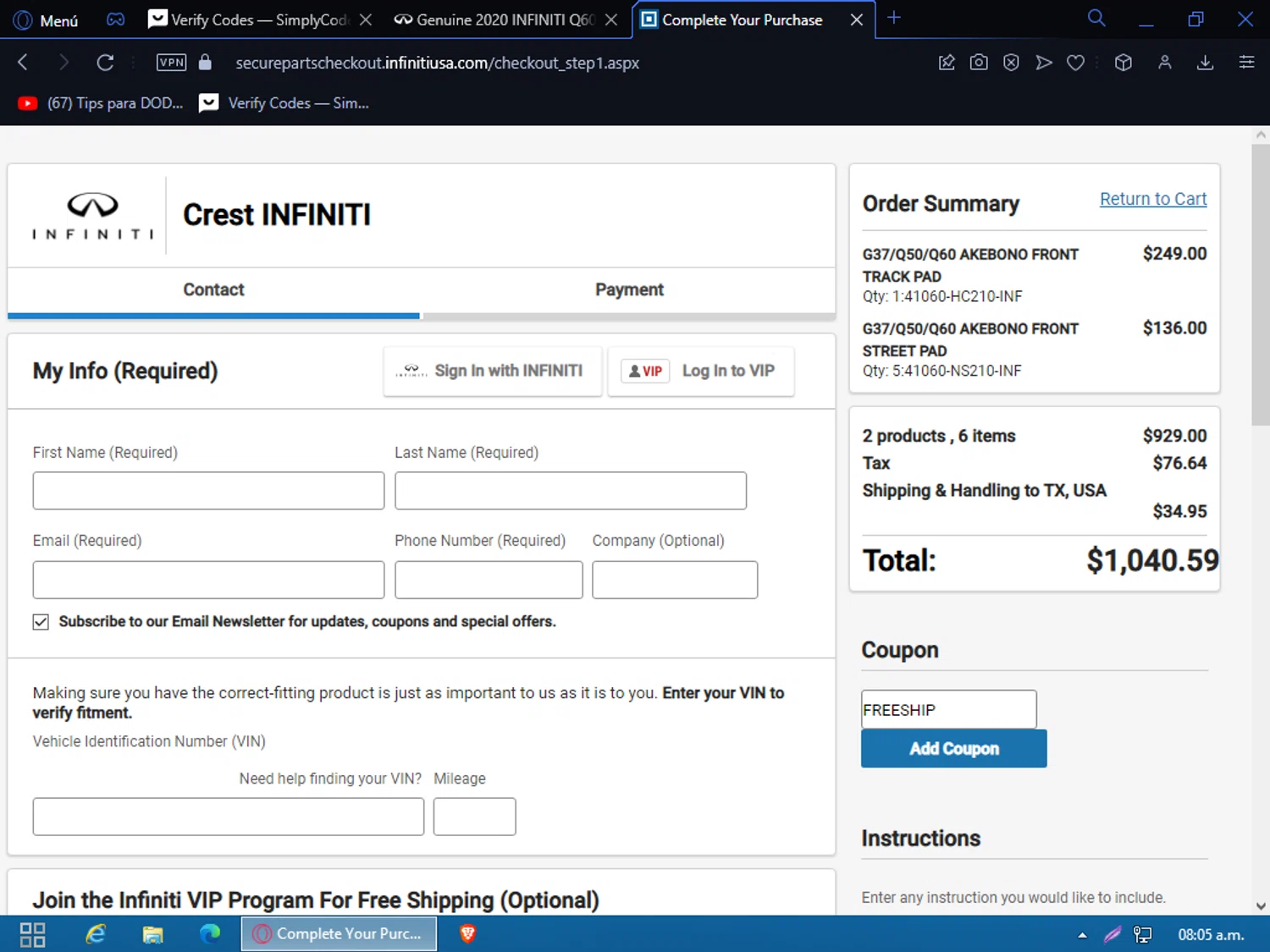Reload the checkout page
The width and height of the screenshot is (1270, 952).
point(105,63)
